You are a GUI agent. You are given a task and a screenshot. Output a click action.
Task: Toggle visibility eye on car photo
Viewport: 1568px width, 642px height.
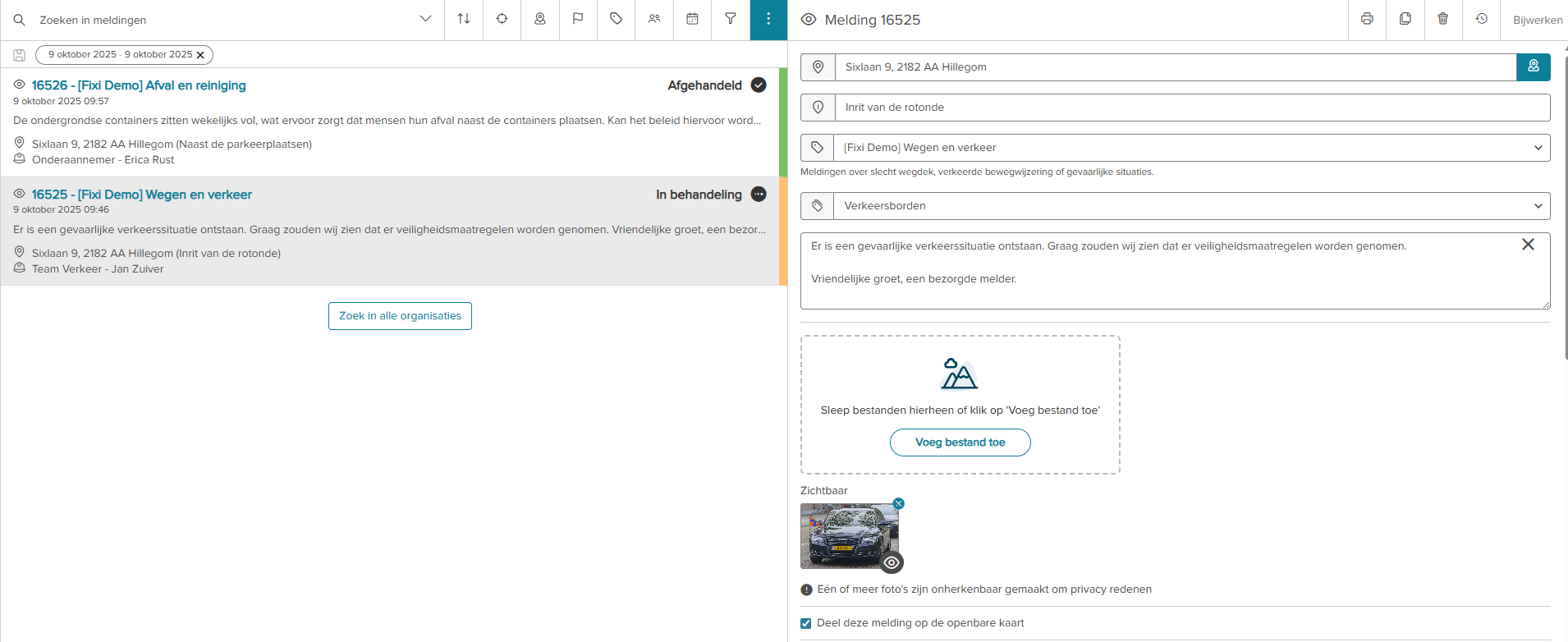coord(892,562)
